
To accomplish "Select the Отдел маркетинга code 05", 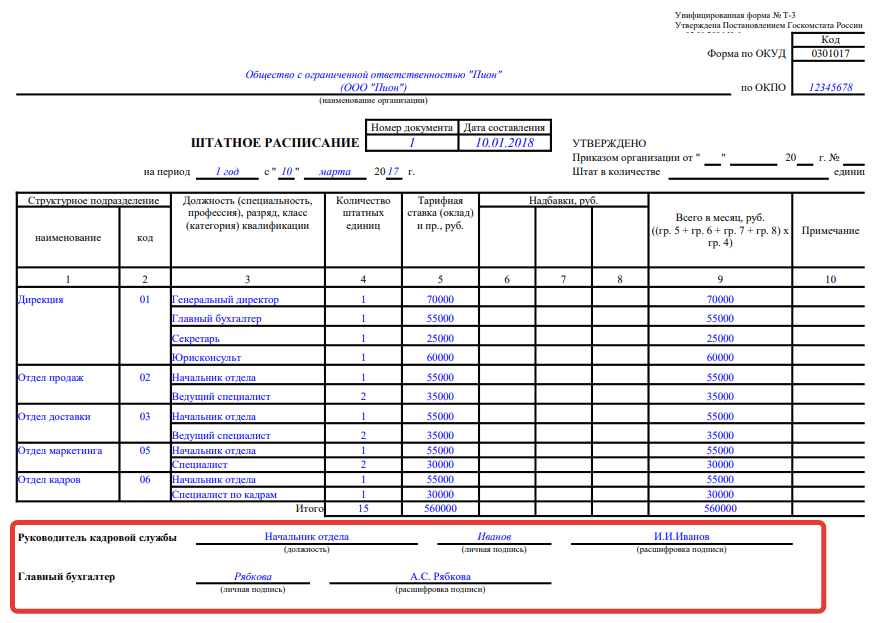I will 144,451.
